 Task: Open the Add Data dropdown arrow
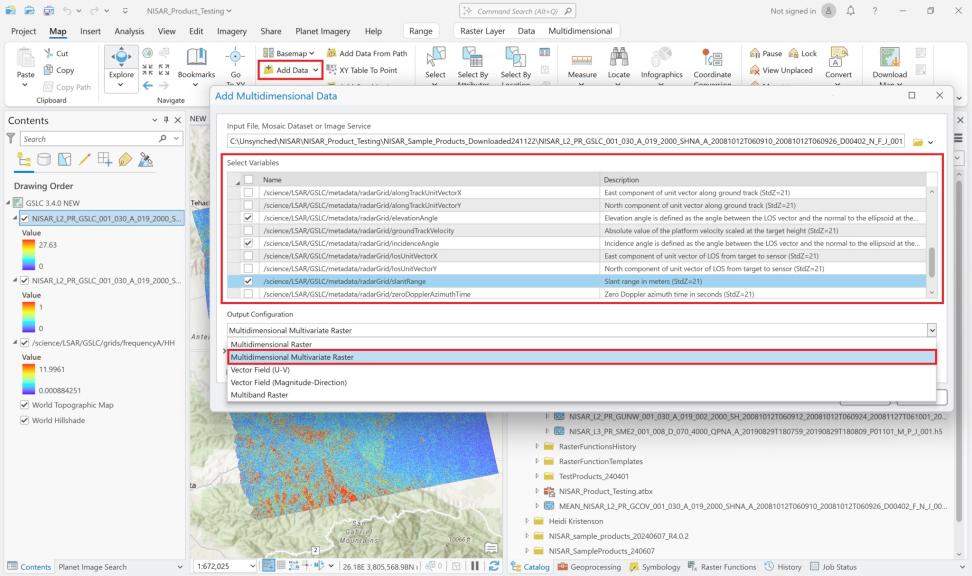[x=316, y=70]
